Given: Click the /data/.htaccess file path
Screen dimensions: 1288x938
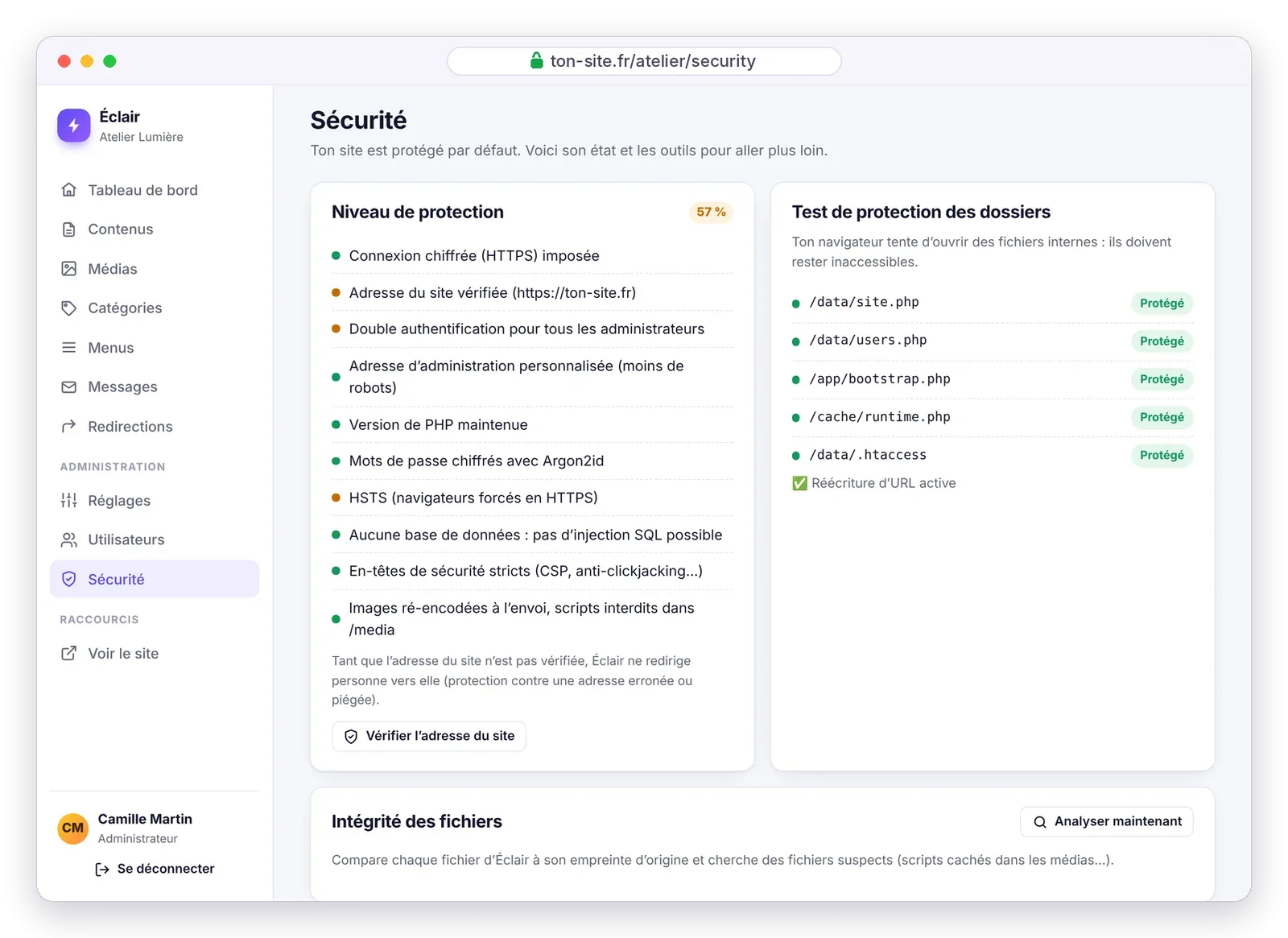Looking at the screenshot, I should tap(868, 454).
